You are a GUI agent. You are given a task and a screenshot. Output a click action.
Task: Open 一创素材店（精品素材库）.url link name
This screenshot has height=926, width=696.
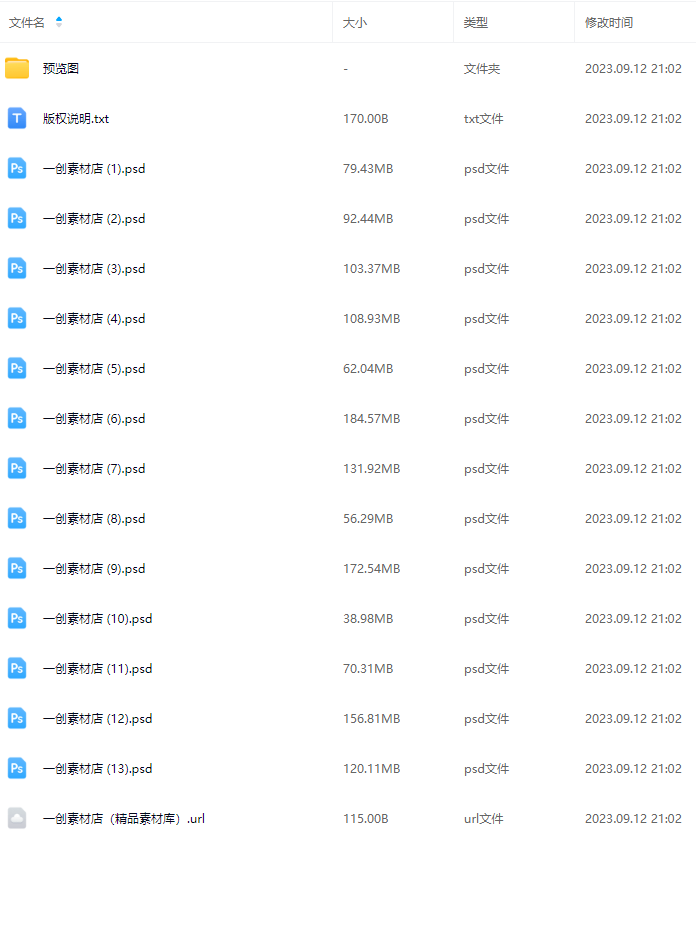pos(124,819)
